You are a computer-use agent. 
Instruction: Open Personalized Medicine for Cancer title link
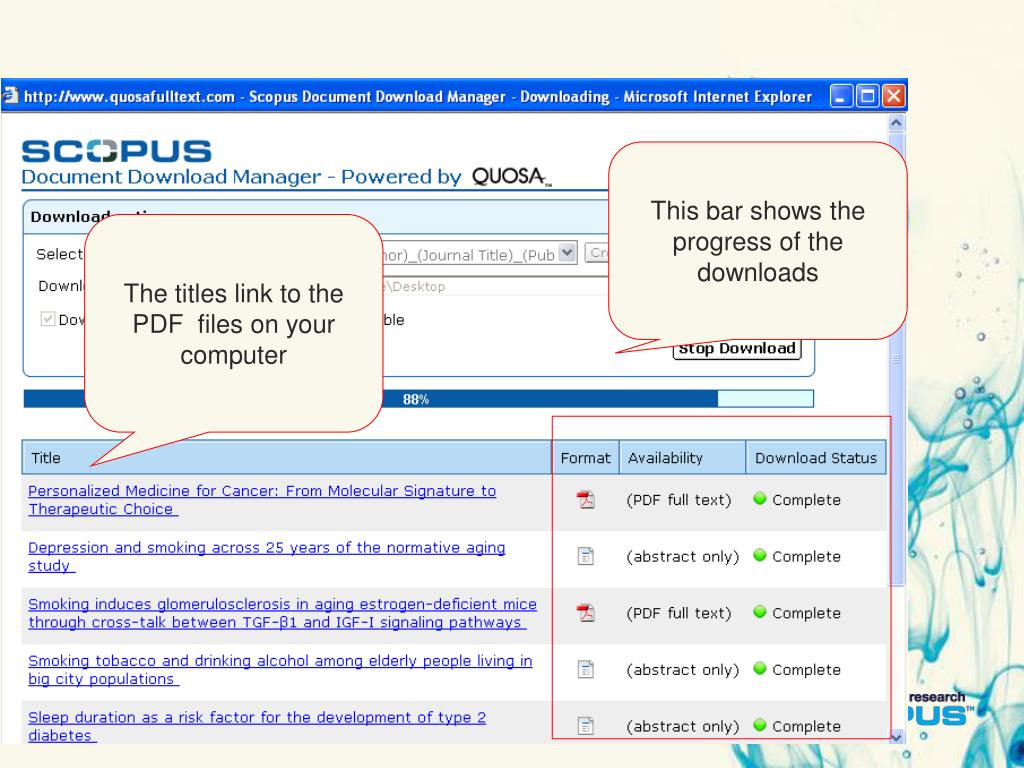[262, 500]
